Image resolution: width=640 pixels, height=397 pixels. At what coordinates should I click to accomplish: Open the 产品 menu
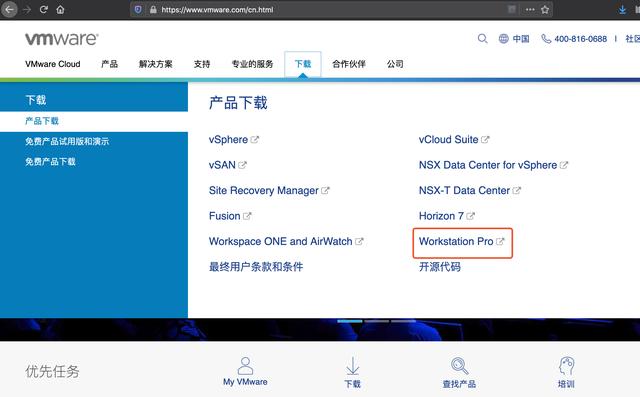click(109, 64)
